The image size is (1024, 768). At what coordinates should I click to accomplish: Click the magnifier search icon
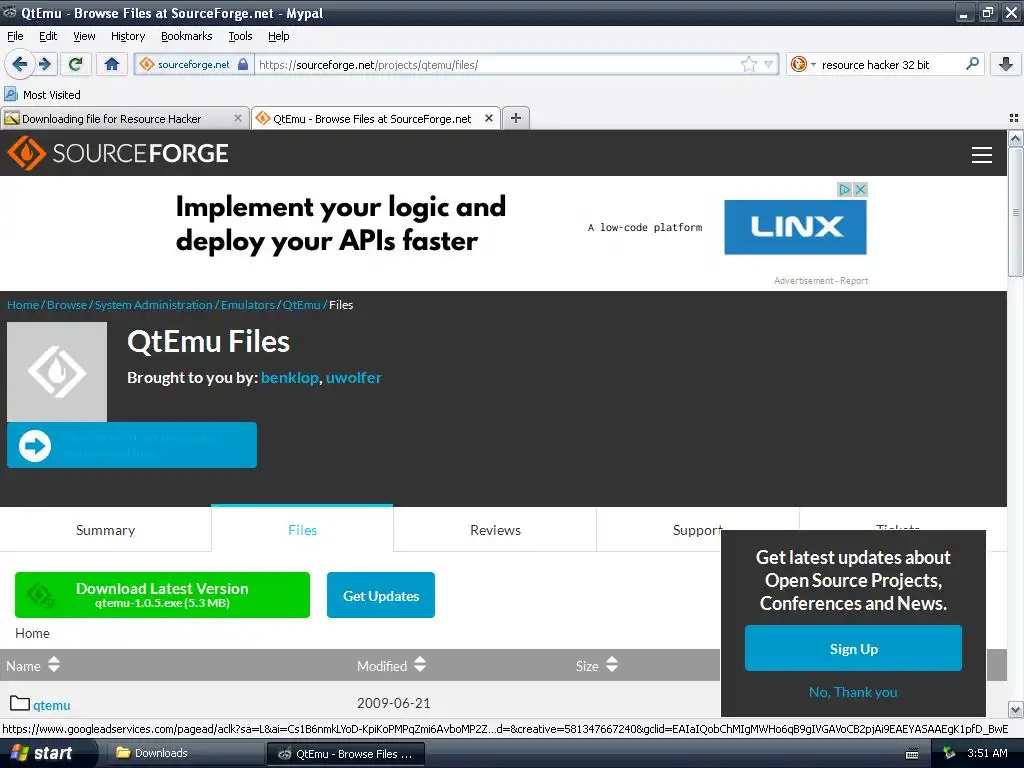tap(972, 63)
